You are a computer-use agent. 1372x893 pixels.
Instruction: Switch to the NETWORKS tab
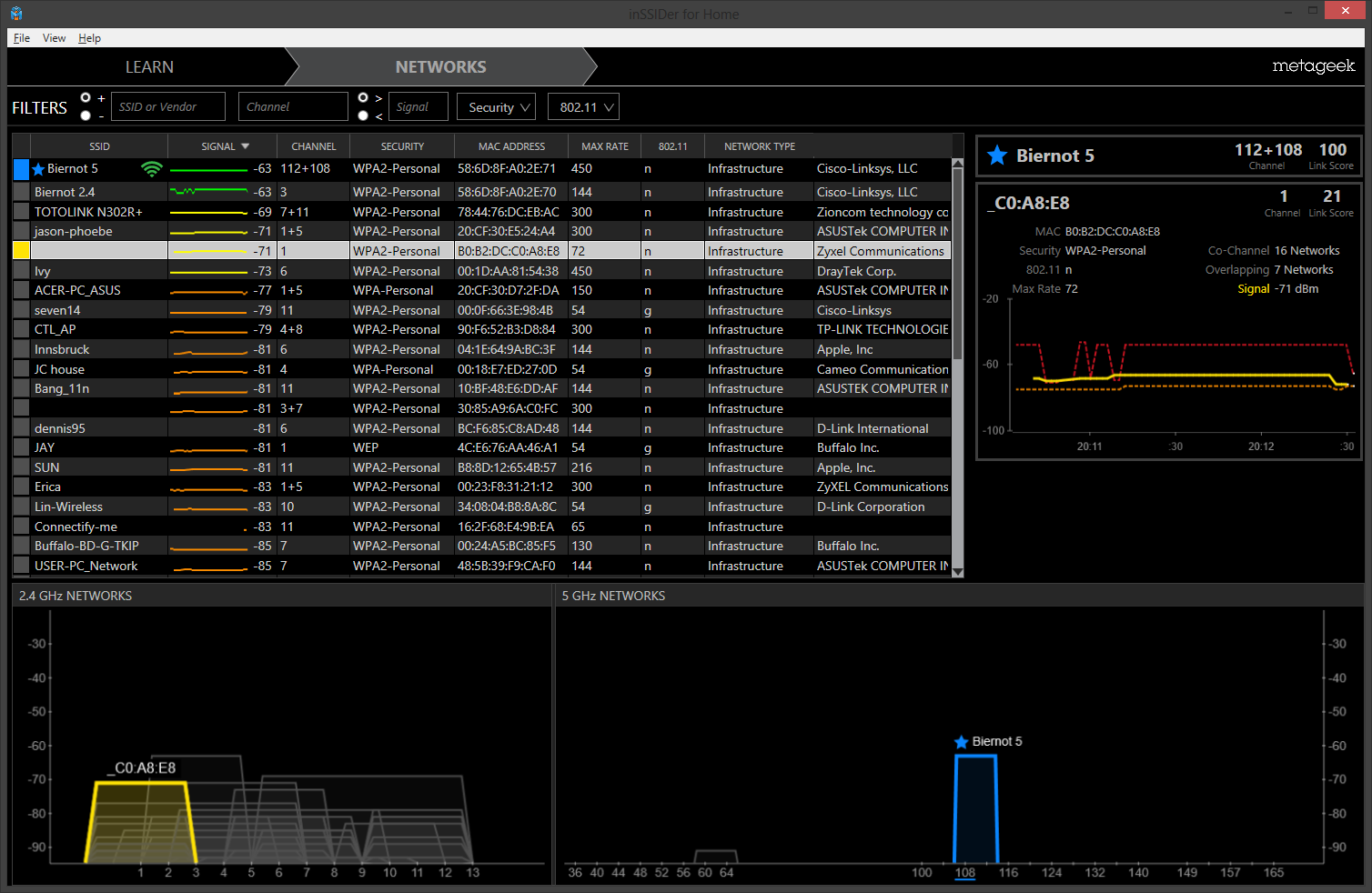[440, 67]
